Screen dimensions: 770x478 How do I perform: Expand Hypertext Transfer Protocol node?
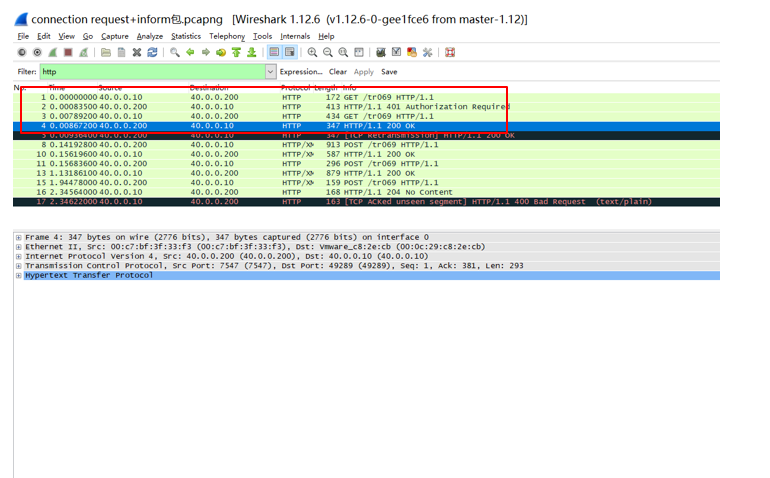tap(19, 276)
